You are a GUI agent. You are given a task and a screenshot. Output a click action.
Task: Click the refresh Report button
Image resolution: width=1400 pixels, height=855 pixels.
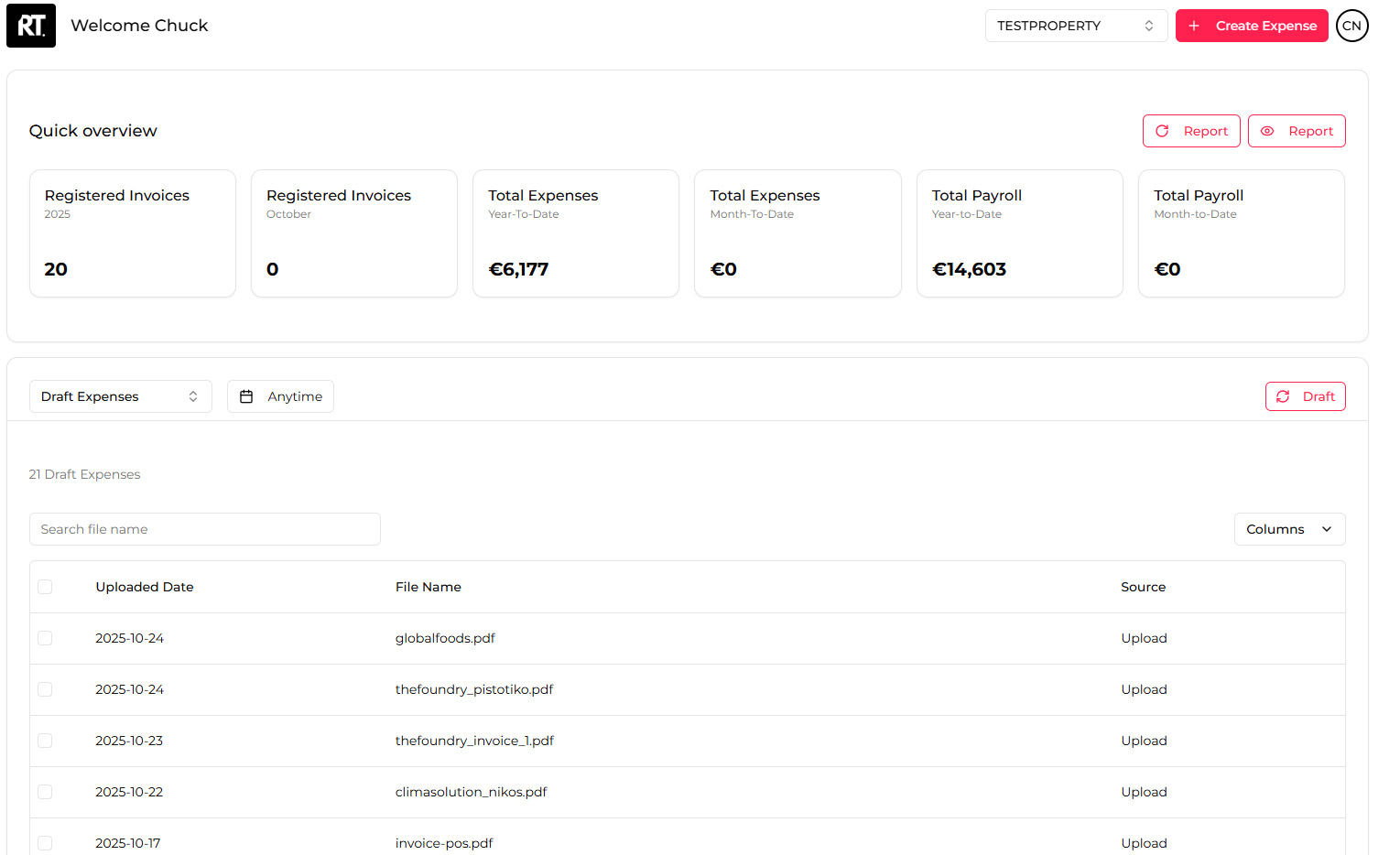coord(1190,131)
